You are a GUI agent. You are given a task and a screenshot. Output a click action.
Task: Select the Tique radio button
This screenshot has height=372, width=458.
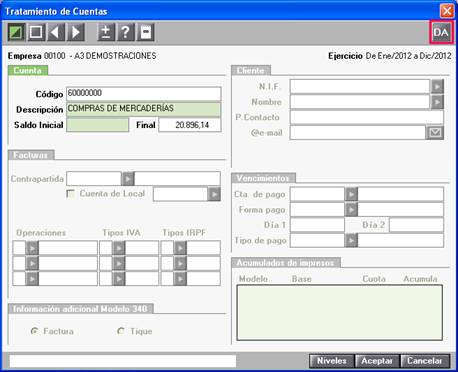tap(121, 331)
